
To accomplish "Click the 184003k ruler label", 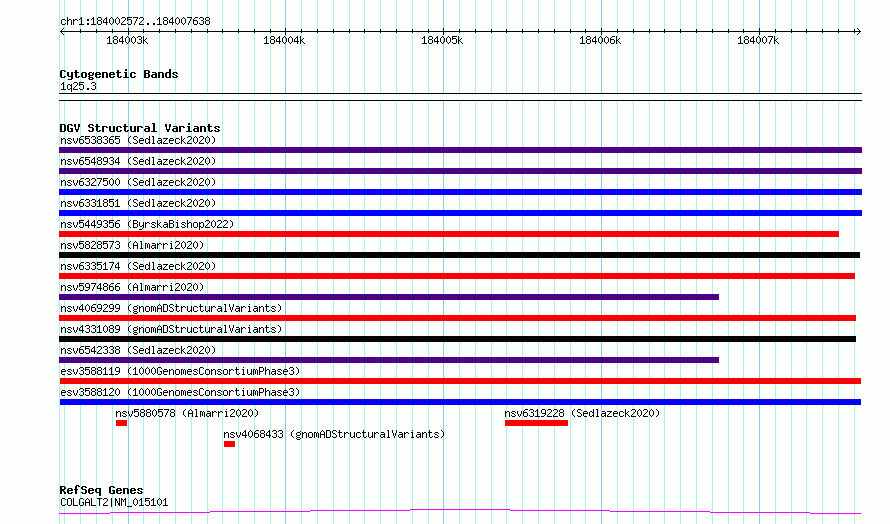I will click(x=127, y=40).
